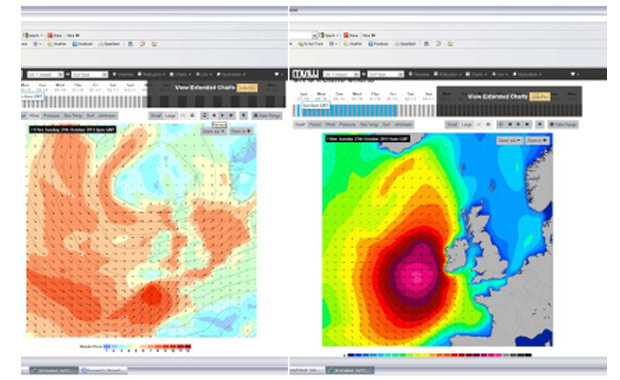This screenshot has width=620, height=380.
Task: Click Zoom out on right swell map
Action: click(510, 140)
